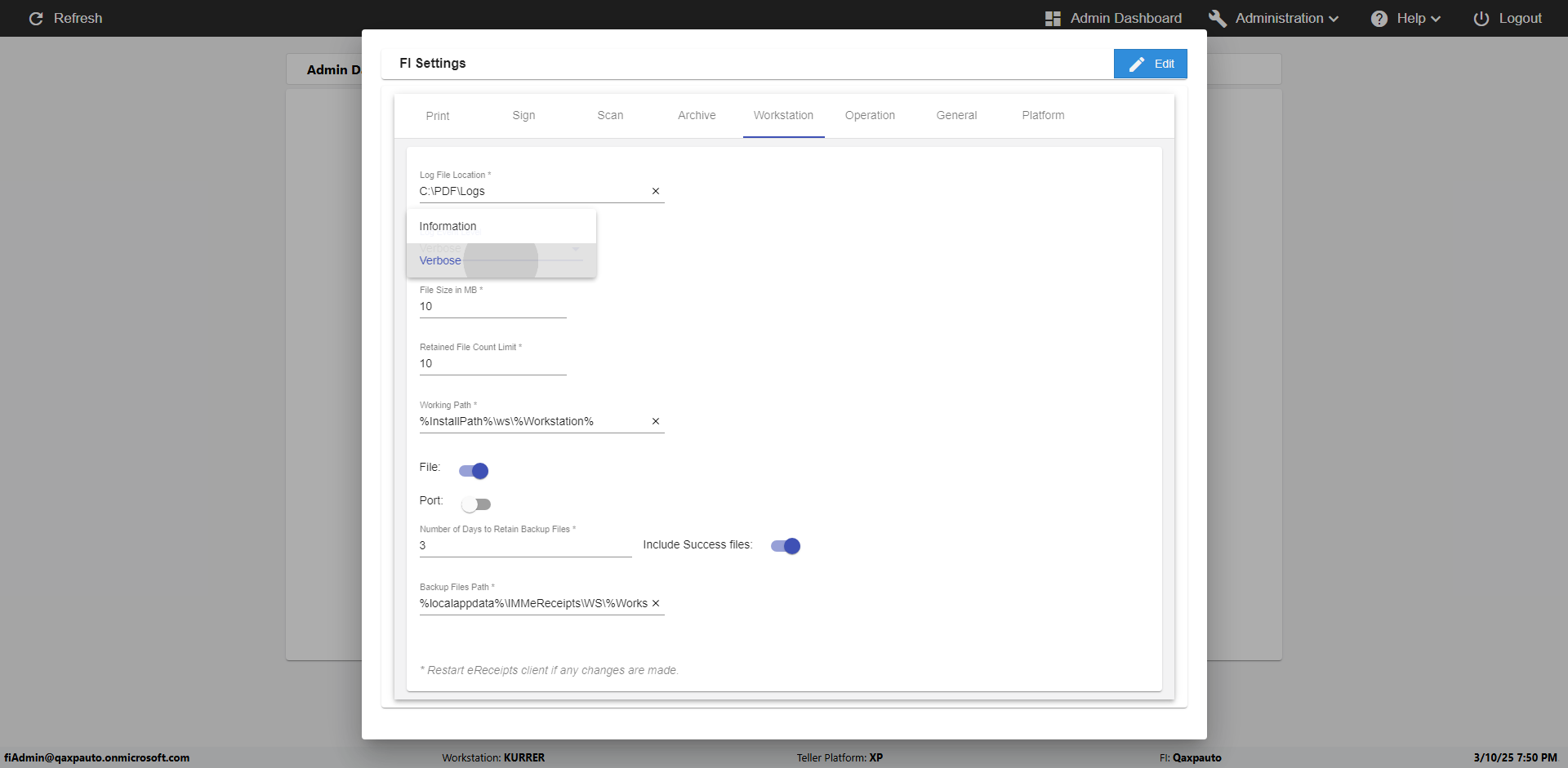Click the Refresh label text
Viewport: 1568px width, 768px height.
point(78,18)
